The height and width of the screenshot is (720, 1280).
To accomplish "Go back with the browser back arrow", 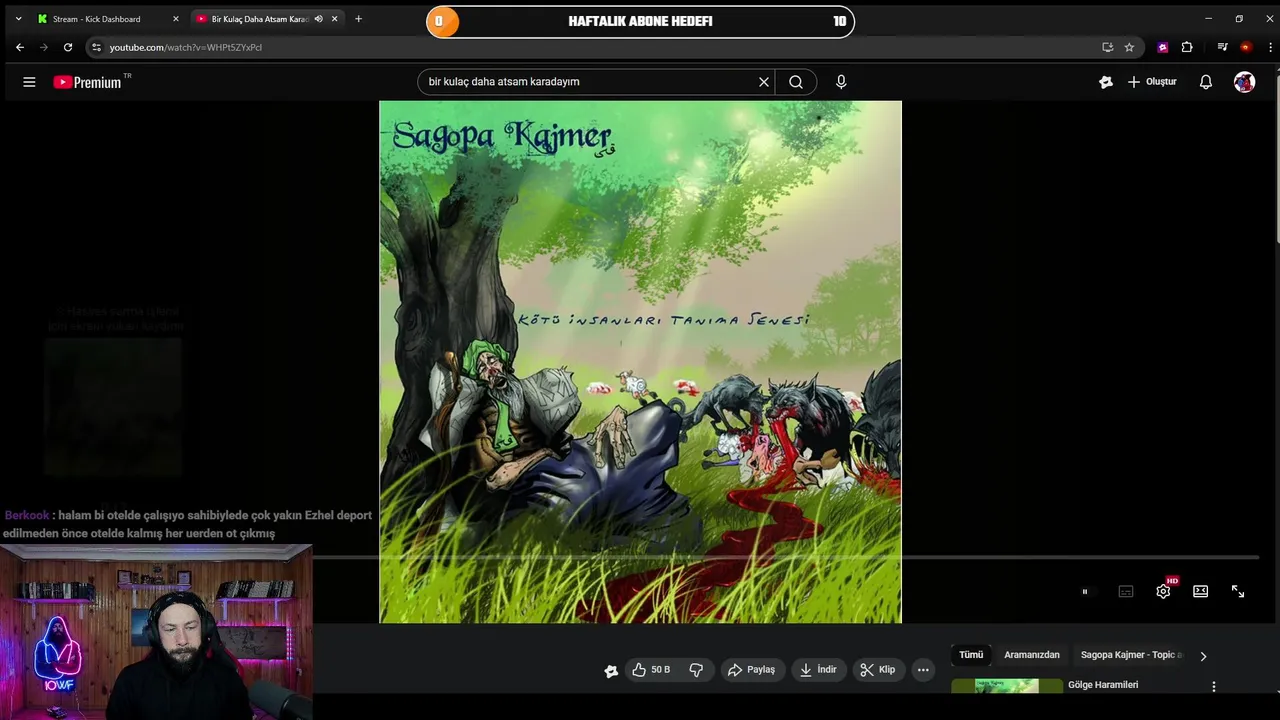I will pyautogui.click(x=20, y=47).
